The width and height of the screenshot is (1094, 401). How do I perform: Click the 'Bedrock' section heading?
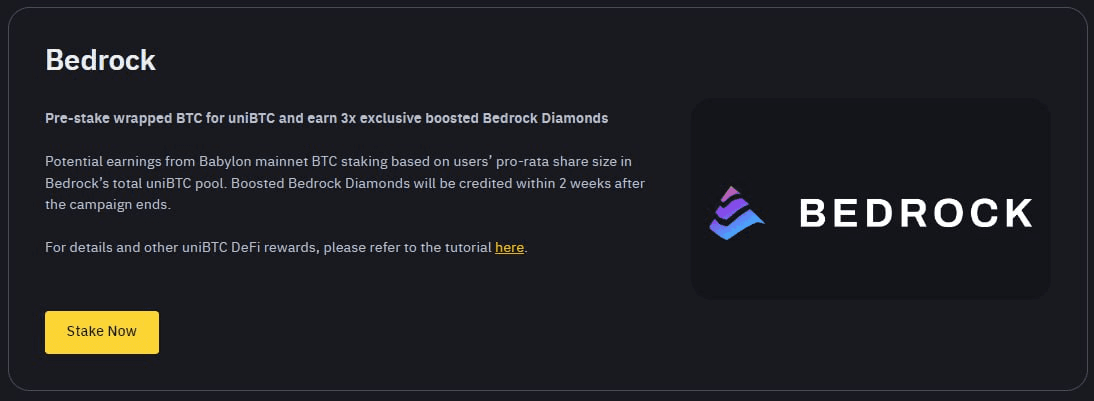pos(100,61)
